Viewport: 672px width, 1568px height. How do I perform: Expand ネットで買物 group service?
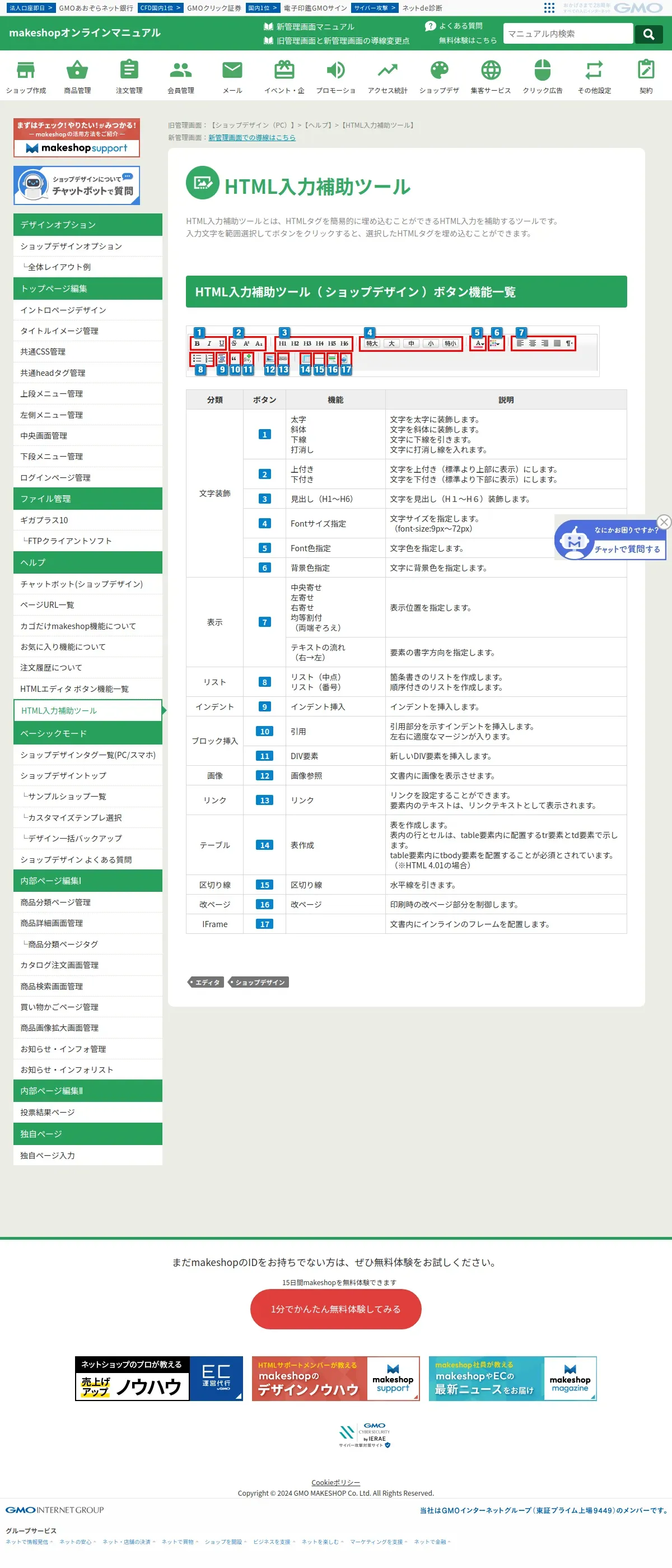[x=180, y=1542]
